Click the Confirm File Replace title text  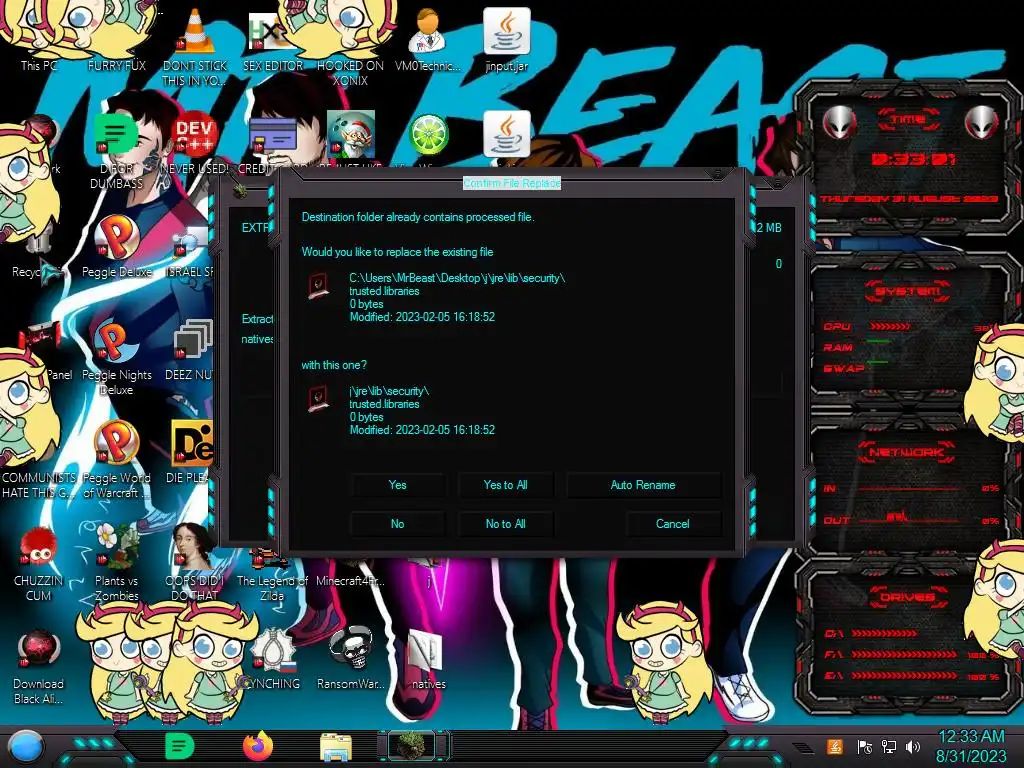coord(512,183)
